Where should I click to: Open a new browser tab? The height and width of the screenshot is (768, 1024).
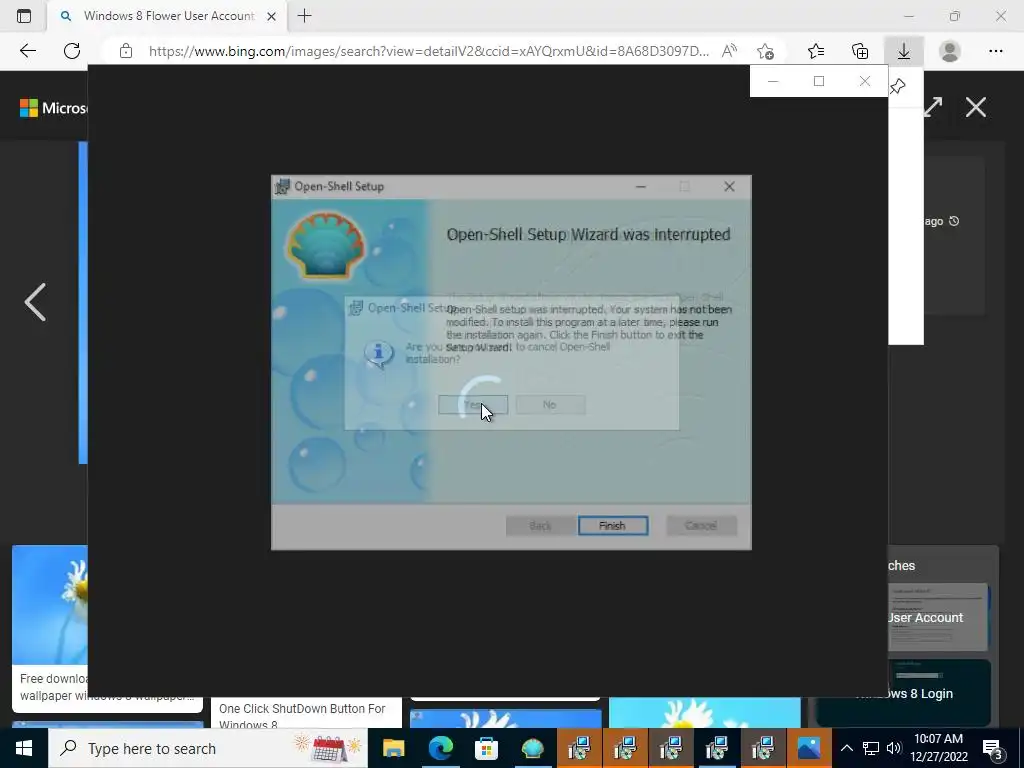pos(304,16)
